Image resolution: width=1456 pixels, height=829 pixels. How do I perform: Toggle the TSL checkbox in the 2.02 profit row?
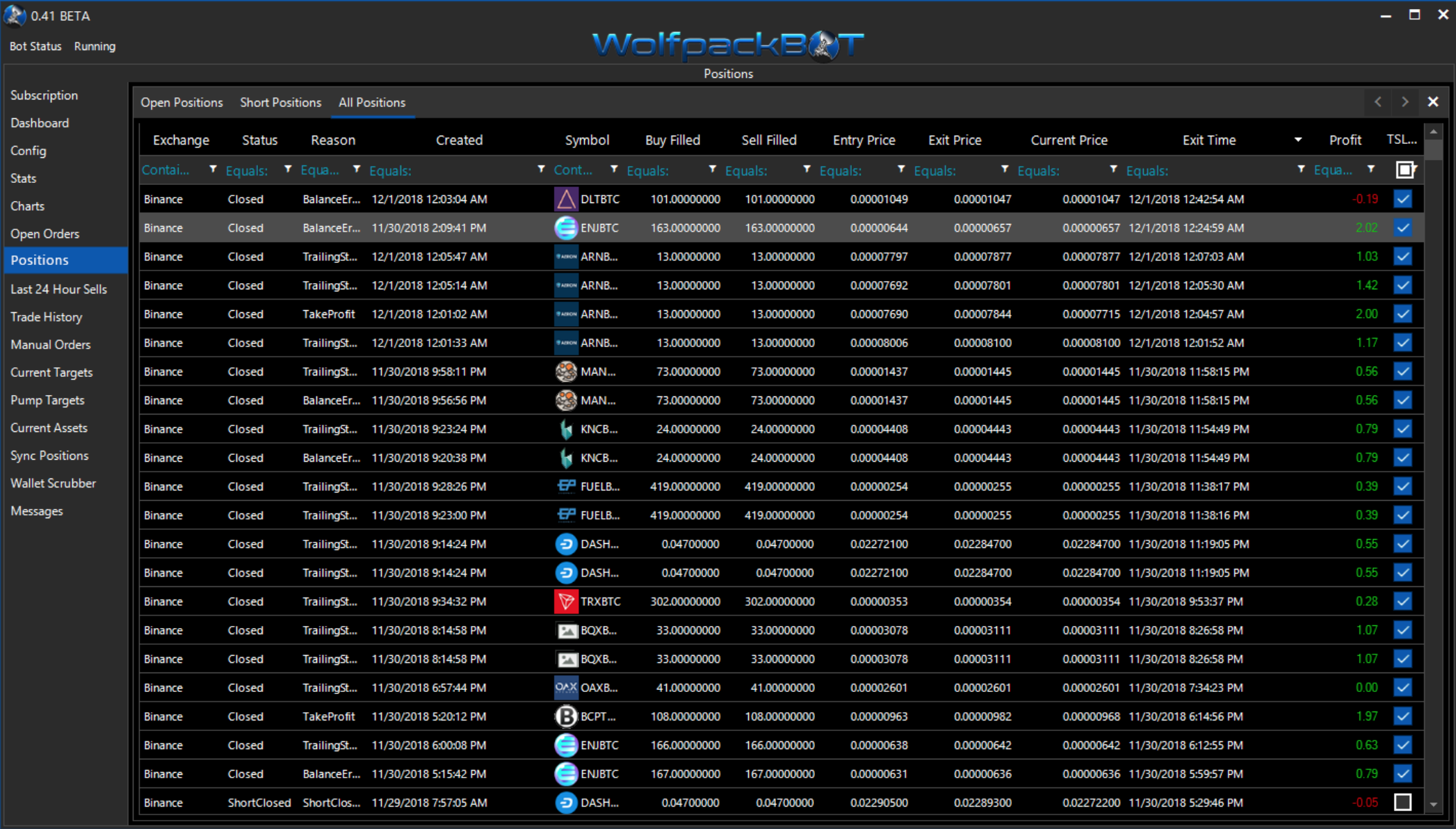[1403, 228]
